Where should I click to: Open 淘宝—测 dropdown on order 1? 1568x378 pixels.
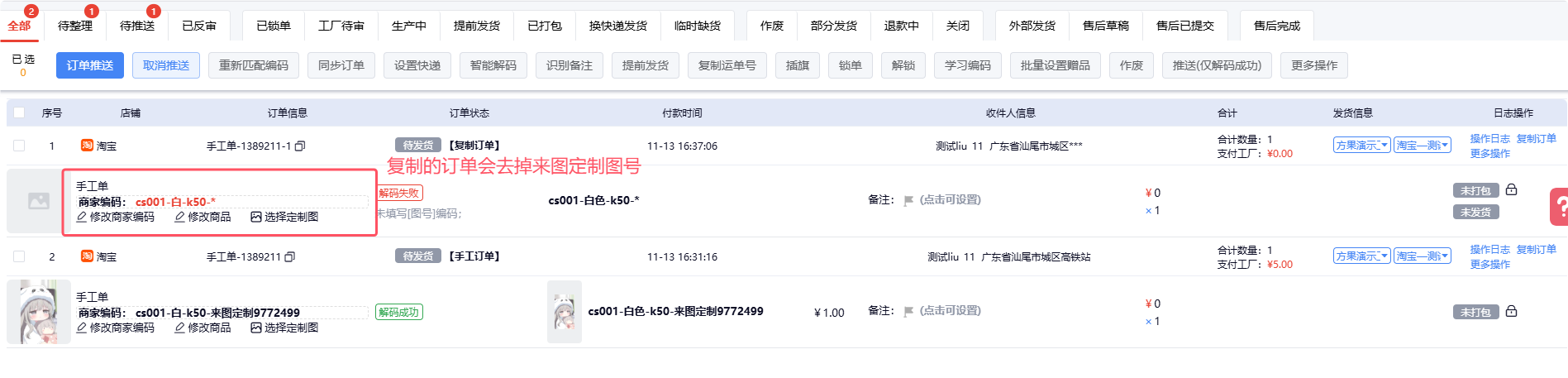pos(1422,146)
